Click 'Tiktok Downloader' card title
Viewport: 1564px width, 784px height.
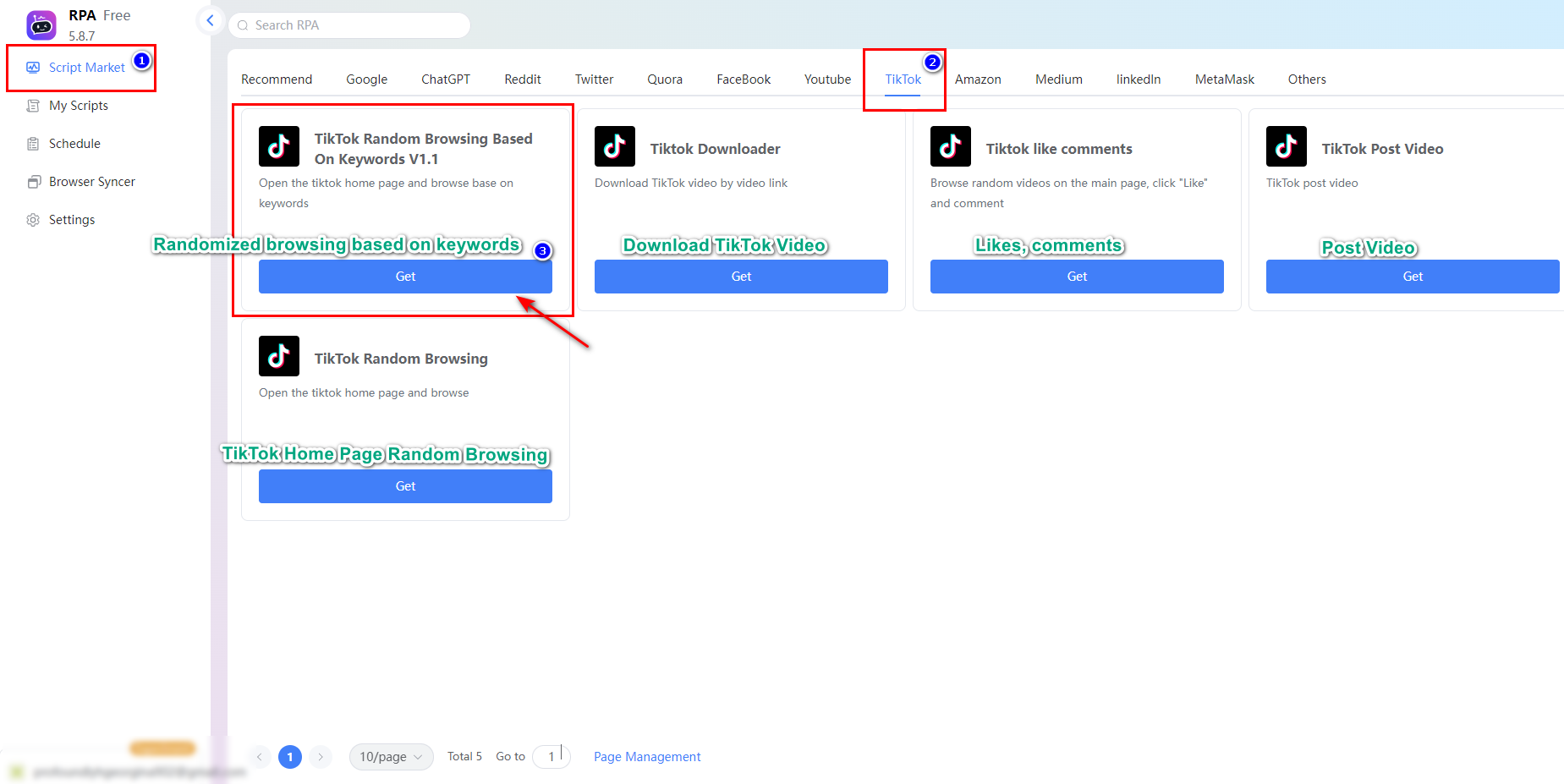(x=716, y=149)
